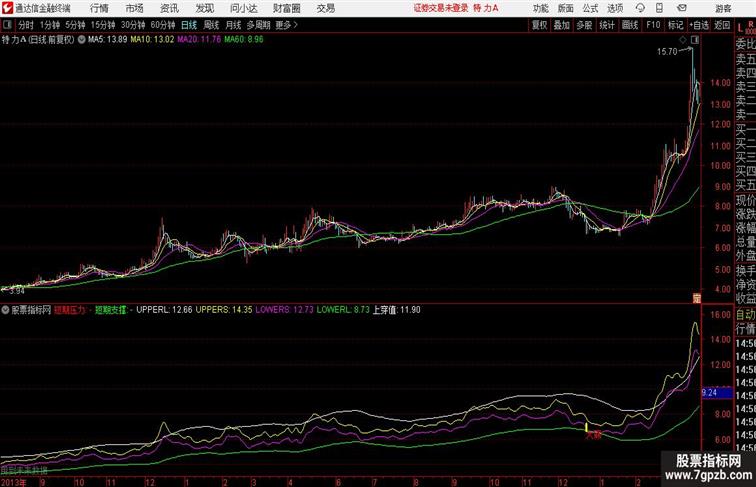Click the 短期压力 indicator label

coord(71,310)
